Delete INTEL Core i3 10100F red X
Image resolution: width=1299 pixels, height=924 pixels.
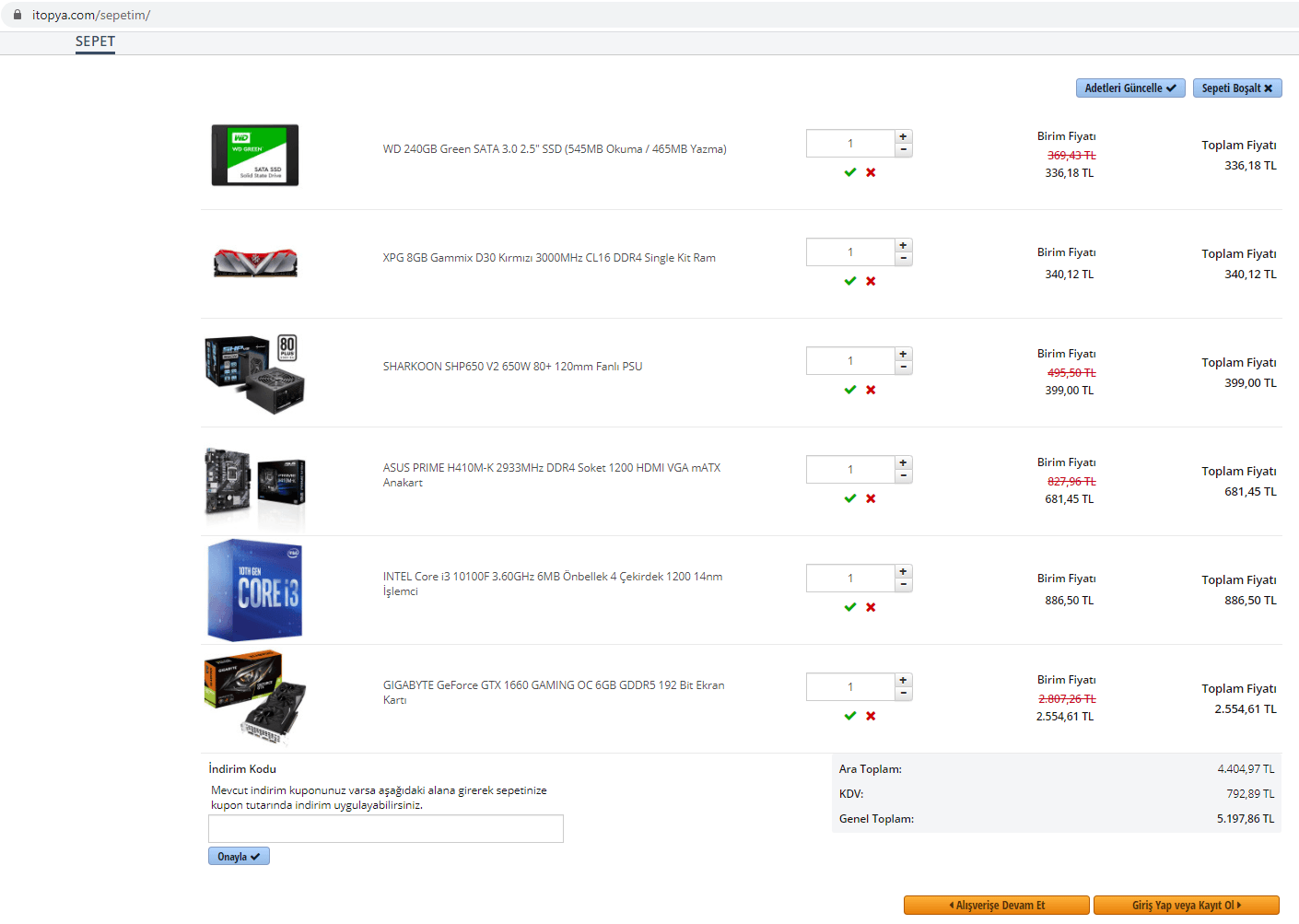(x=871, y=607)
